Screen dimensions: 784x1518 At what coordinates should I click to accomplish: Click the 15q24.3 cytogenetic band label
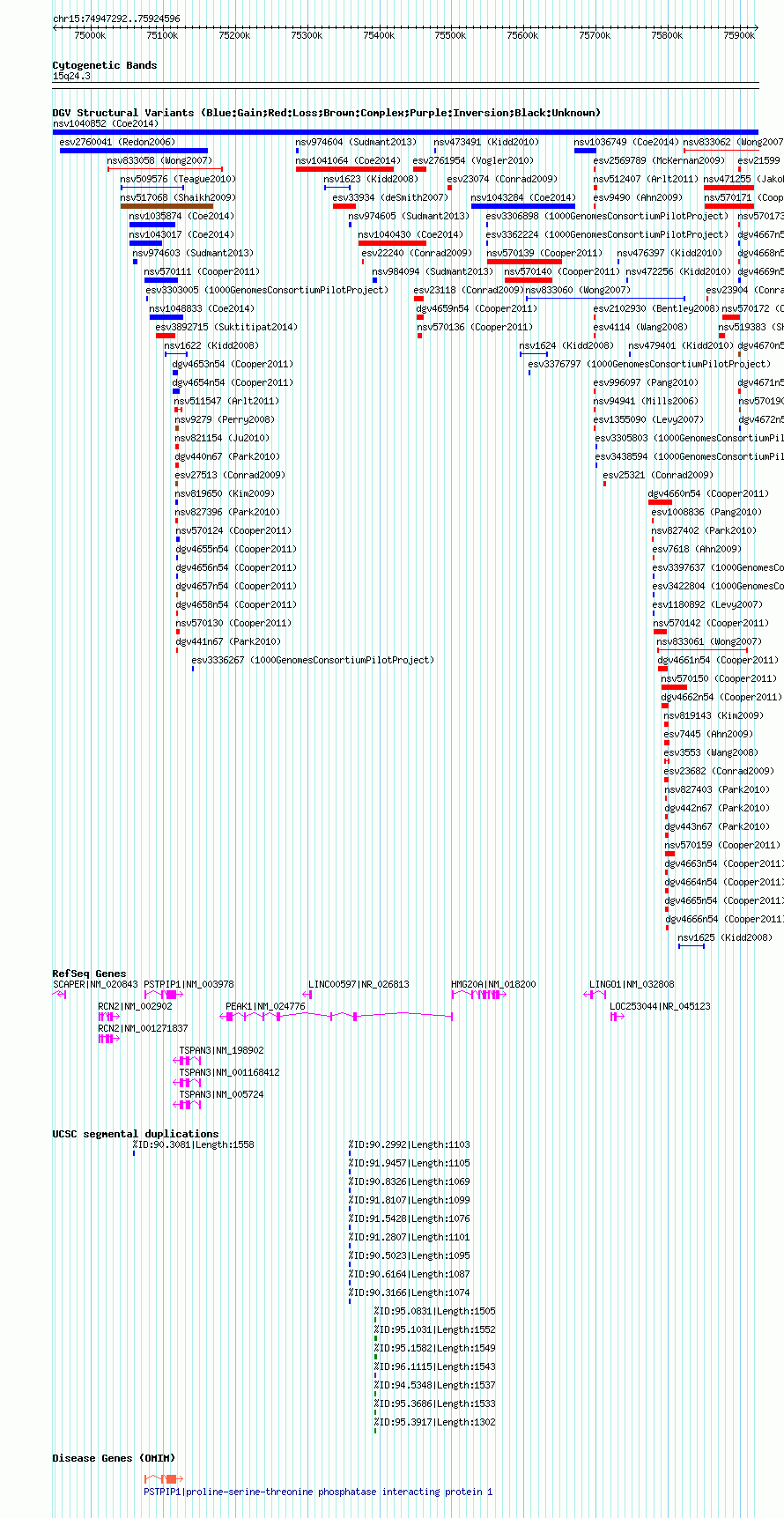(x=71, y=76)
